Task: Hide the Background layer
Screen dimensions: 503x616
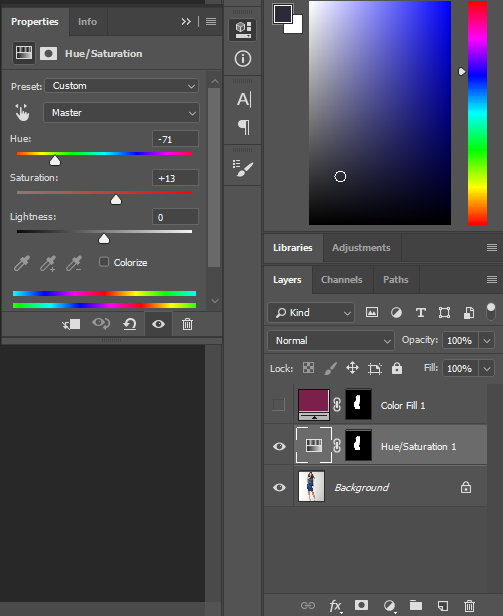Action: coord(279,488)
